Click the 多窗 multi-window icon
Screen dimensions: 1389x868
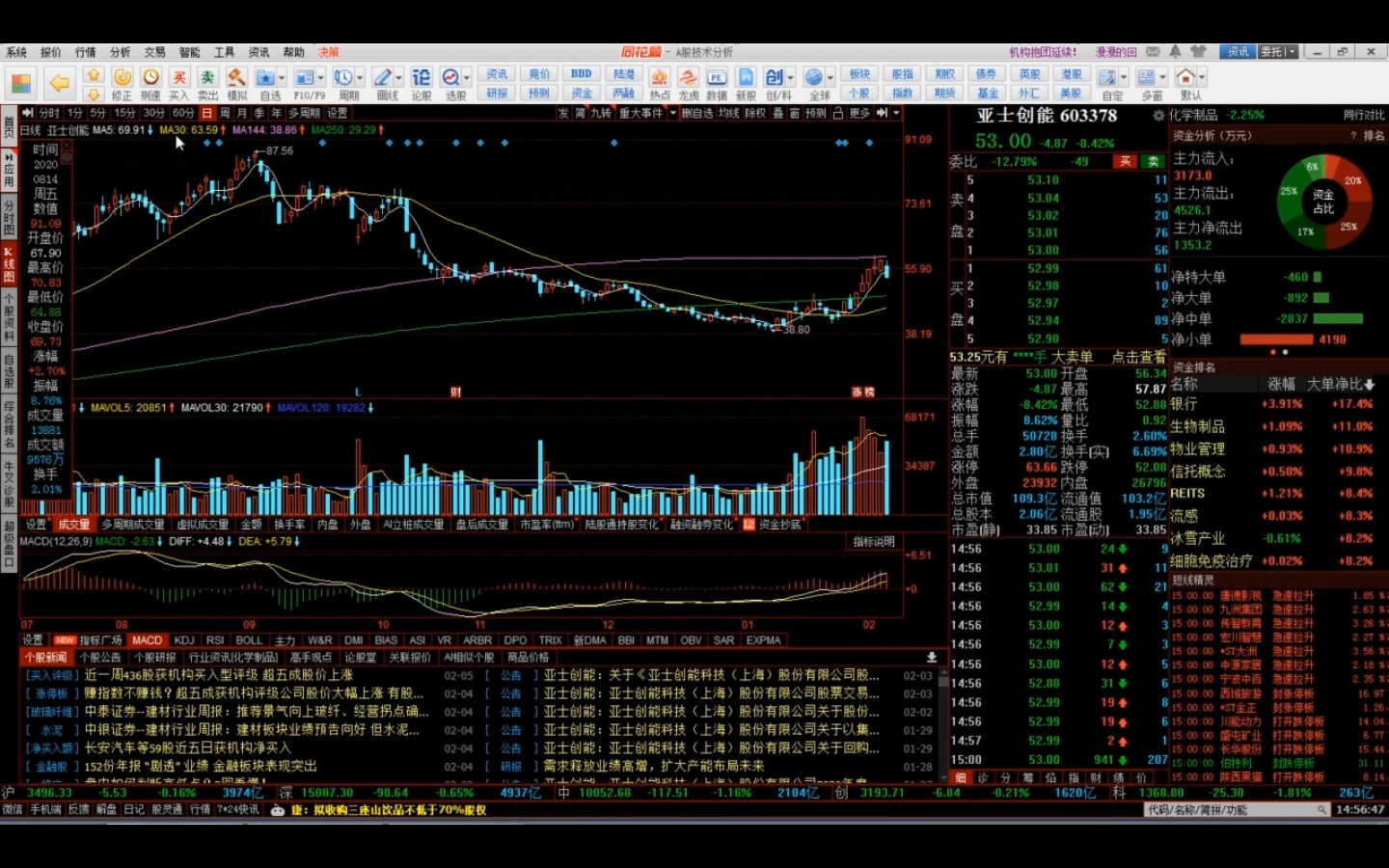point(1147,77)
